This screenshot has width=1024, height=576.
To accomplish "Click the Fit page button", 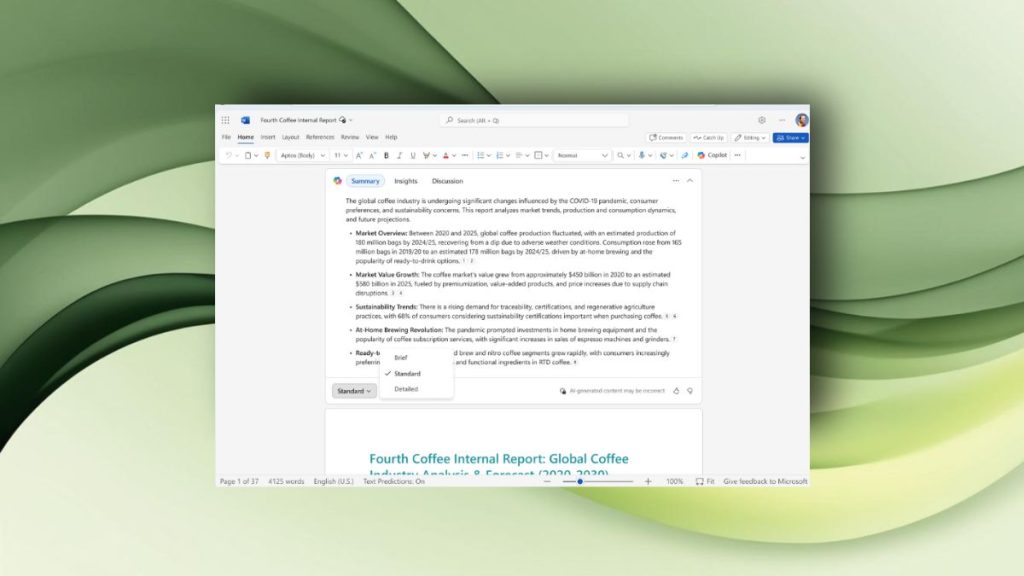I will coord(705,481).
